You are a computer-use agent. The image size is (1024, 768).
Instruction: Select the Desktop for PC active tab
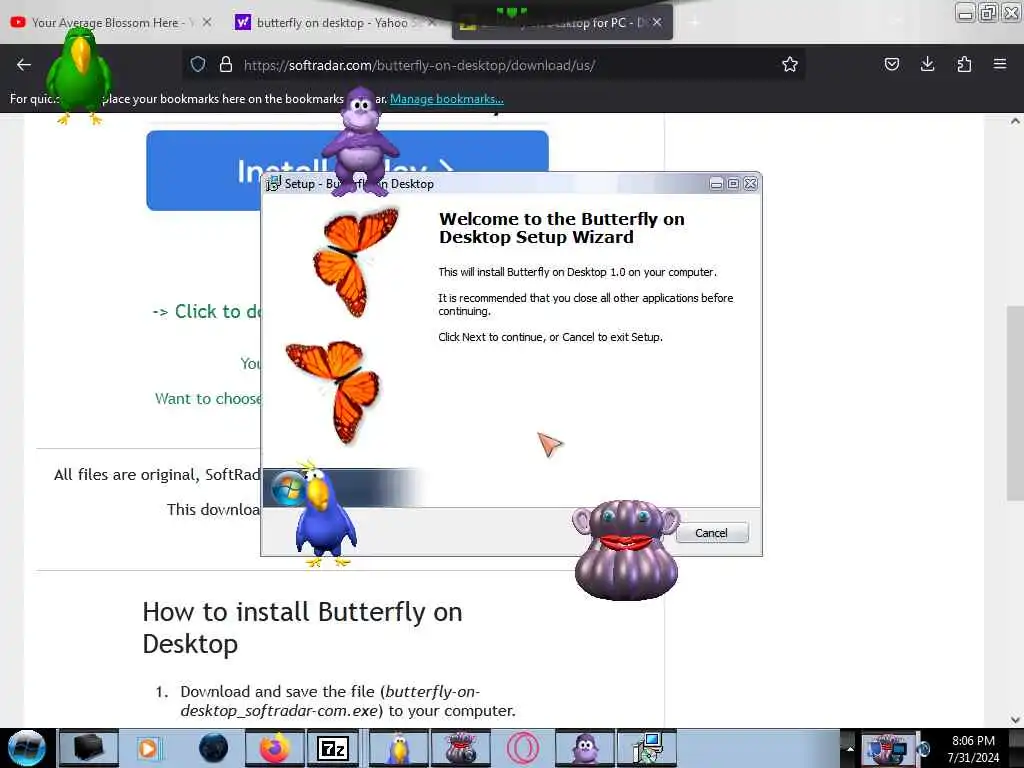coord(562,22)
